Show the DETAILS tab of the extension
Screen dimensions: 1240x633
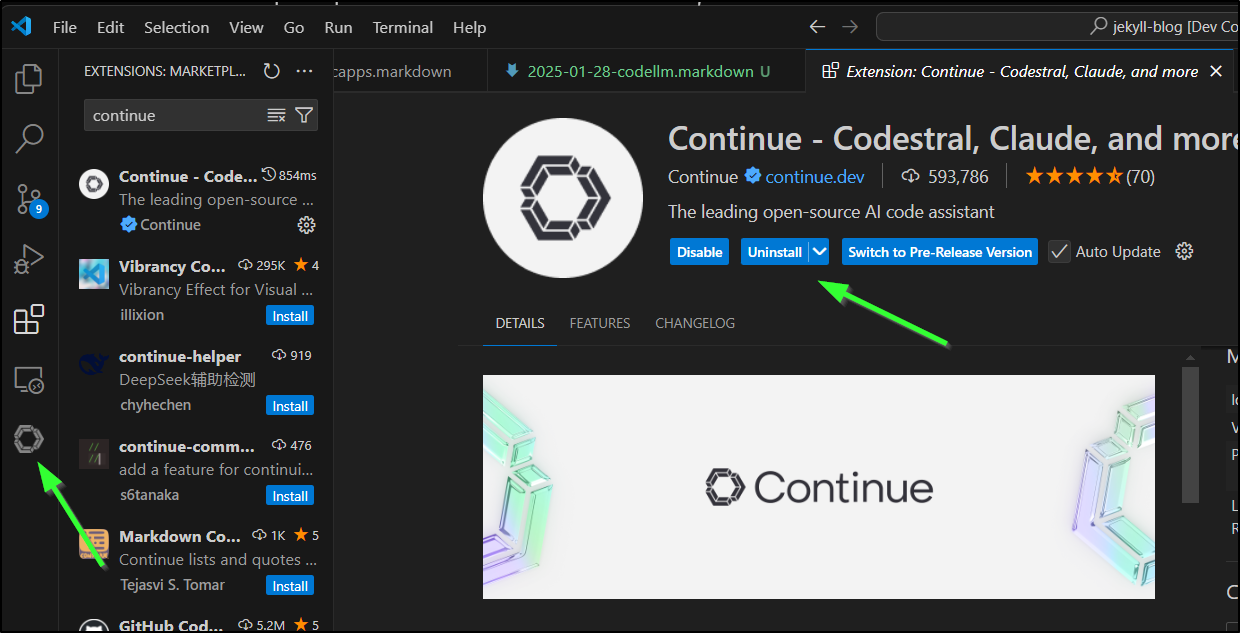pos(520,323)
